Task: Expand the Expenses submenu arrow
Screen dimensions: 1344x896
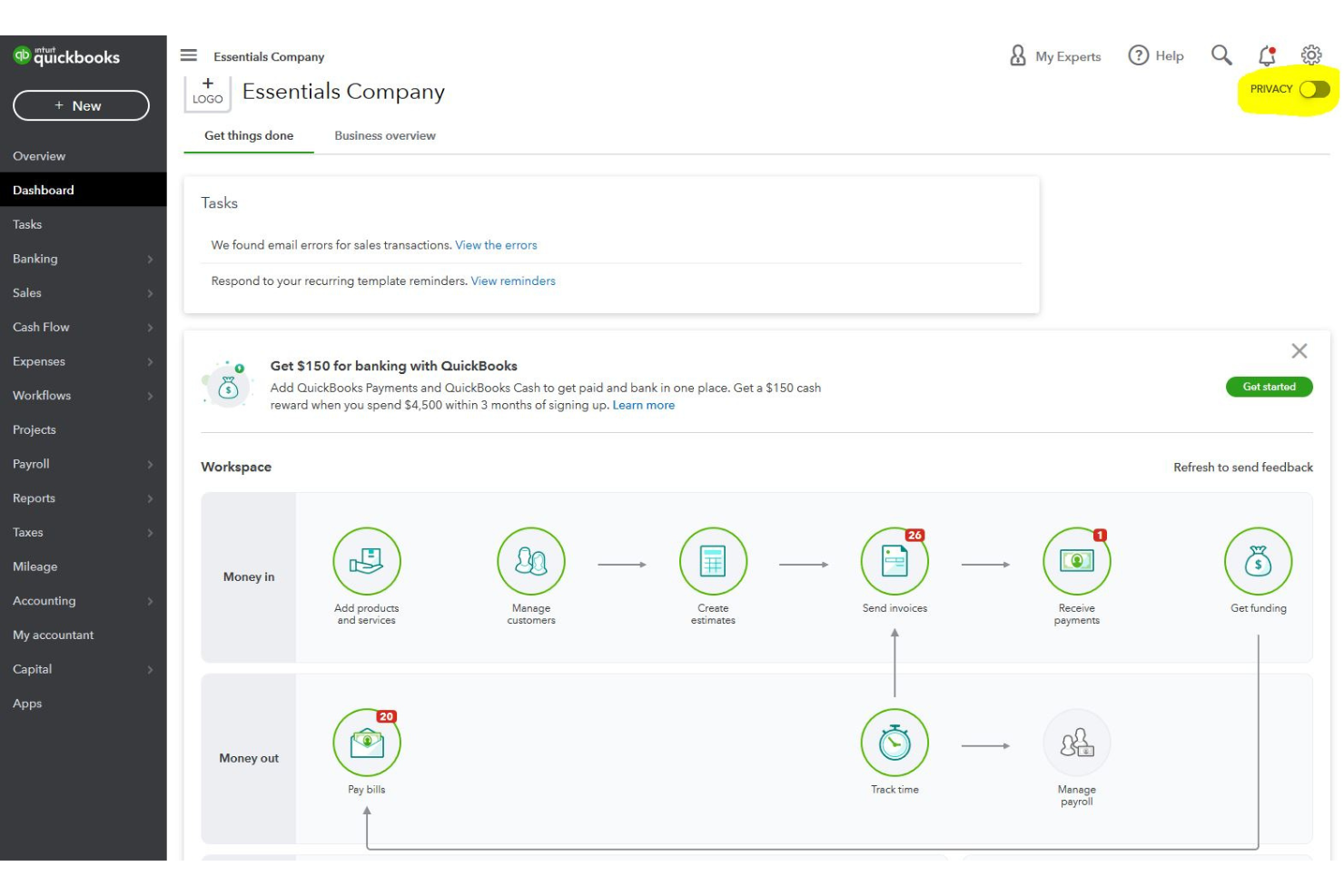Action: pyautogui.click(x=150, y=362)
